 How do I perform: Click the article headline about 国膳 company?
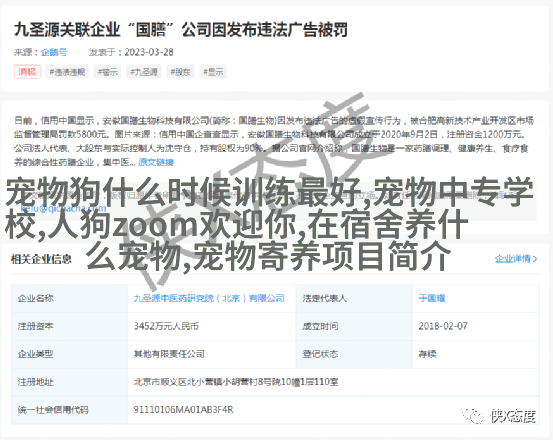point(181,30)
